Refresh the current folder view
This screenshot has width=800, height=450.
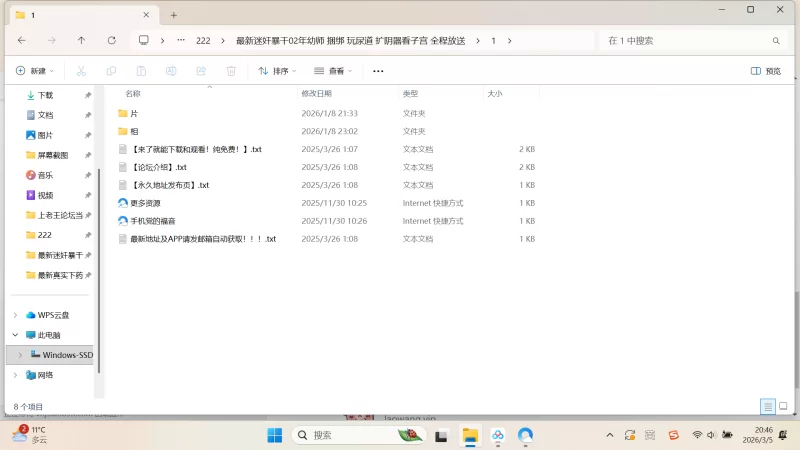tap(110, 40)
